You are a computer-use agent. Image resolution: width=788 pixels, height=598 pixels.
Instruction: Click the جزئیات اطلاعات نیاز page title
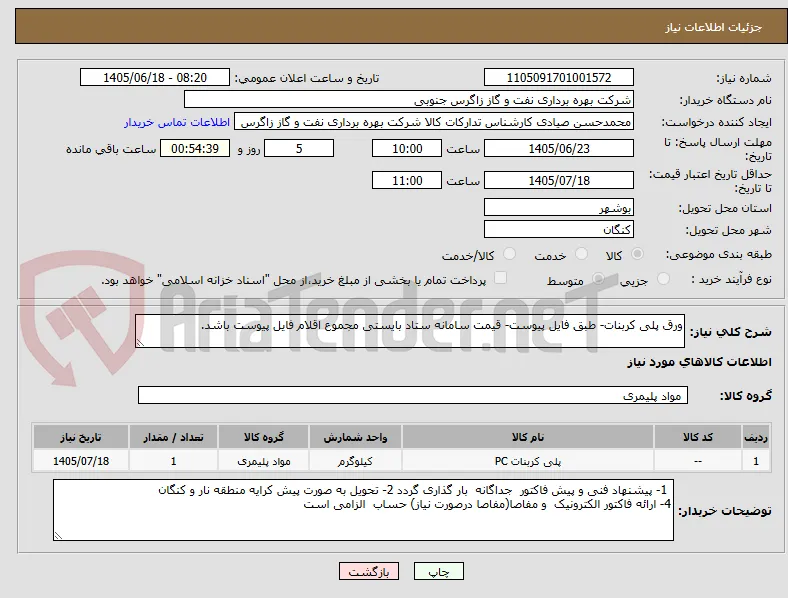click(x=714, y=27)
